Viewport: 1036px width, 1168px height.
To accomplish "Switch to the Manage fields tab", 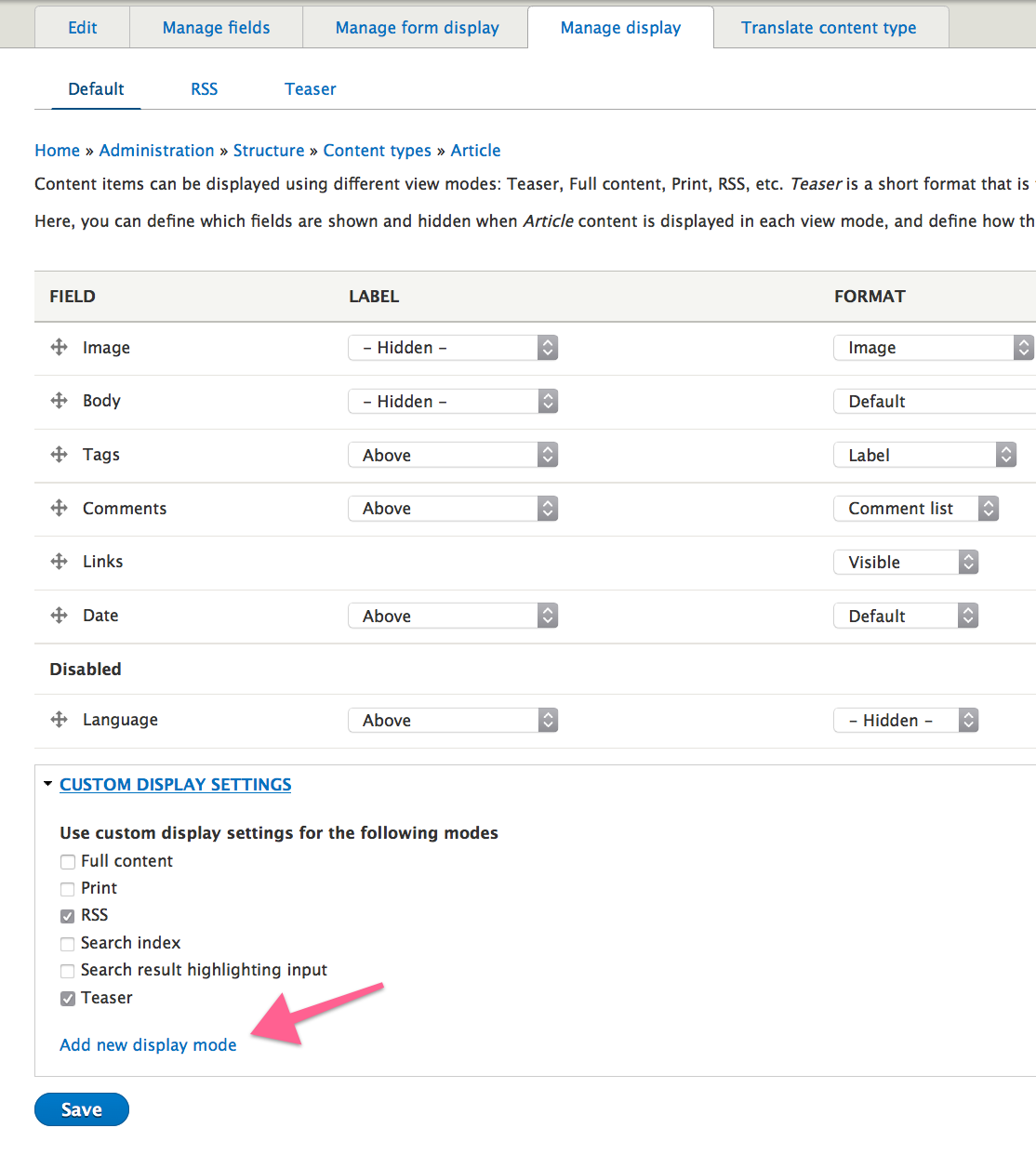I will coord(215,27).
